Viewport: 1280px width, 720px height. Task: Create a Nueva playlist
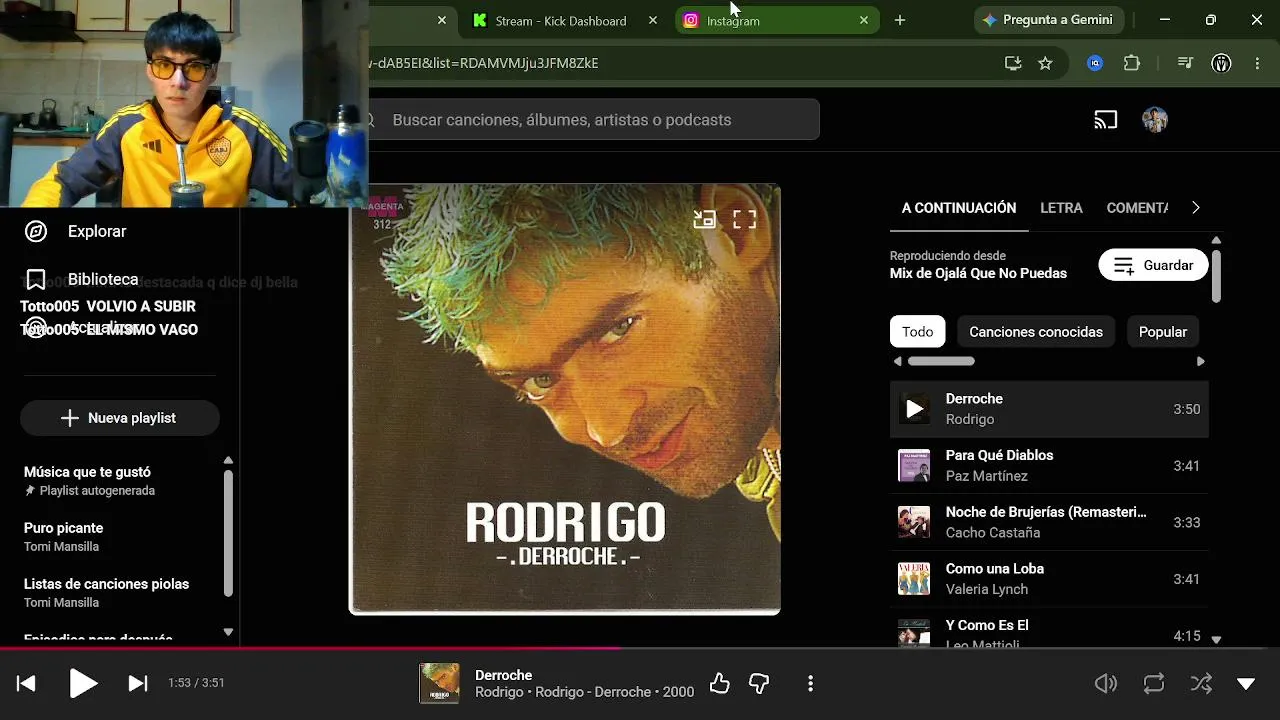(120, 418)
